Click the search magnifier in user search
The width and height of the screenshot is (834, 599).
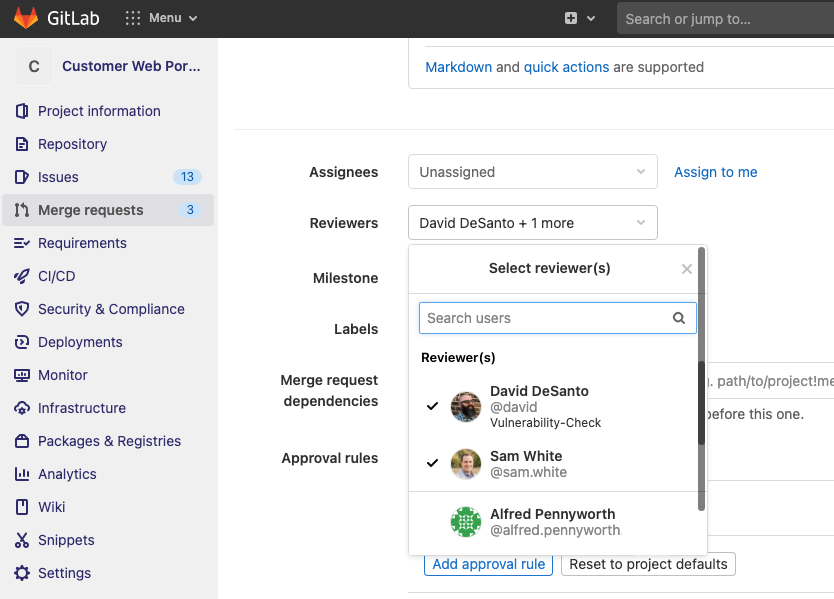[x=679, y=318]
